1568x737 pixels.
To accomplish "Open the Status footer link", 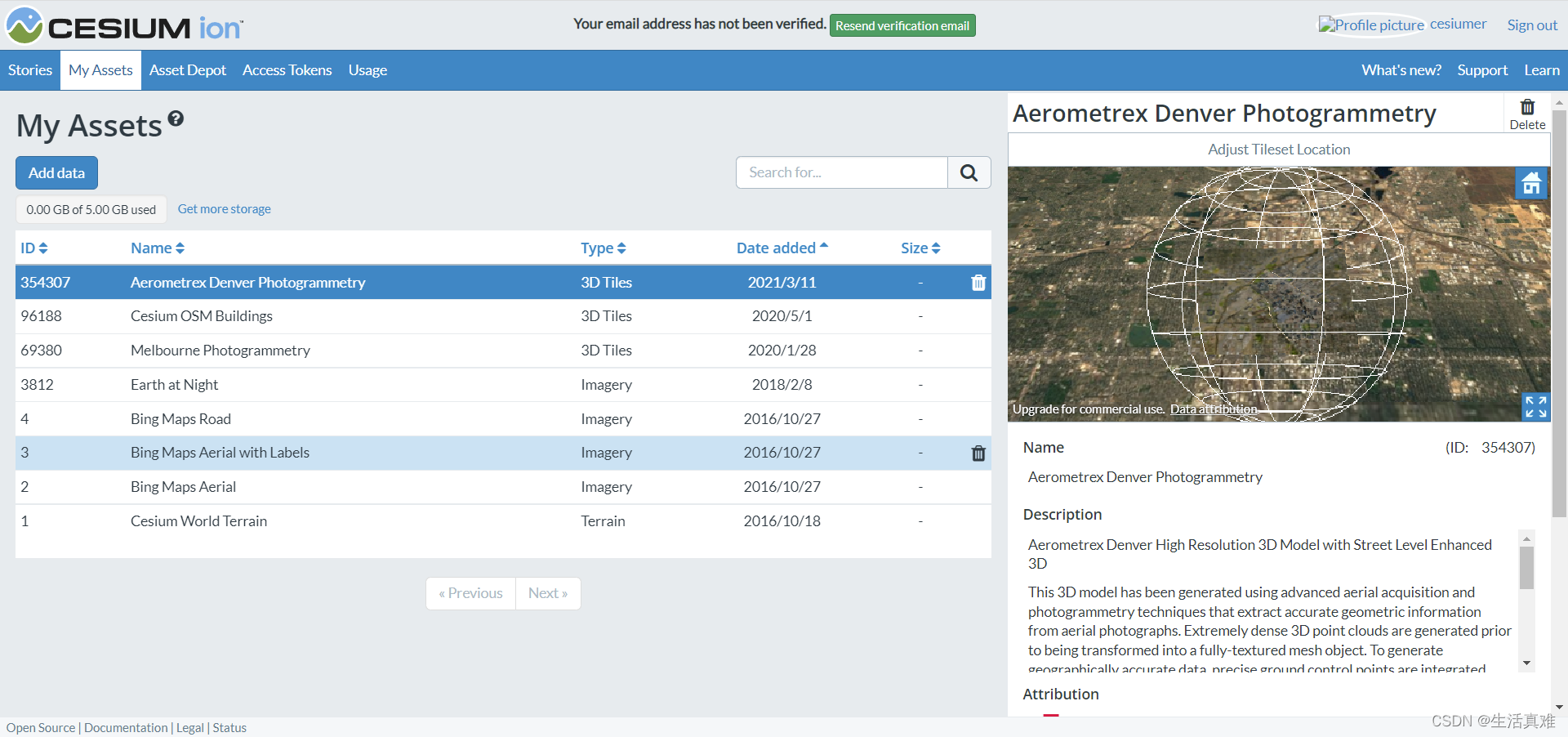I will pyautogui.click(x=229, y=728).
